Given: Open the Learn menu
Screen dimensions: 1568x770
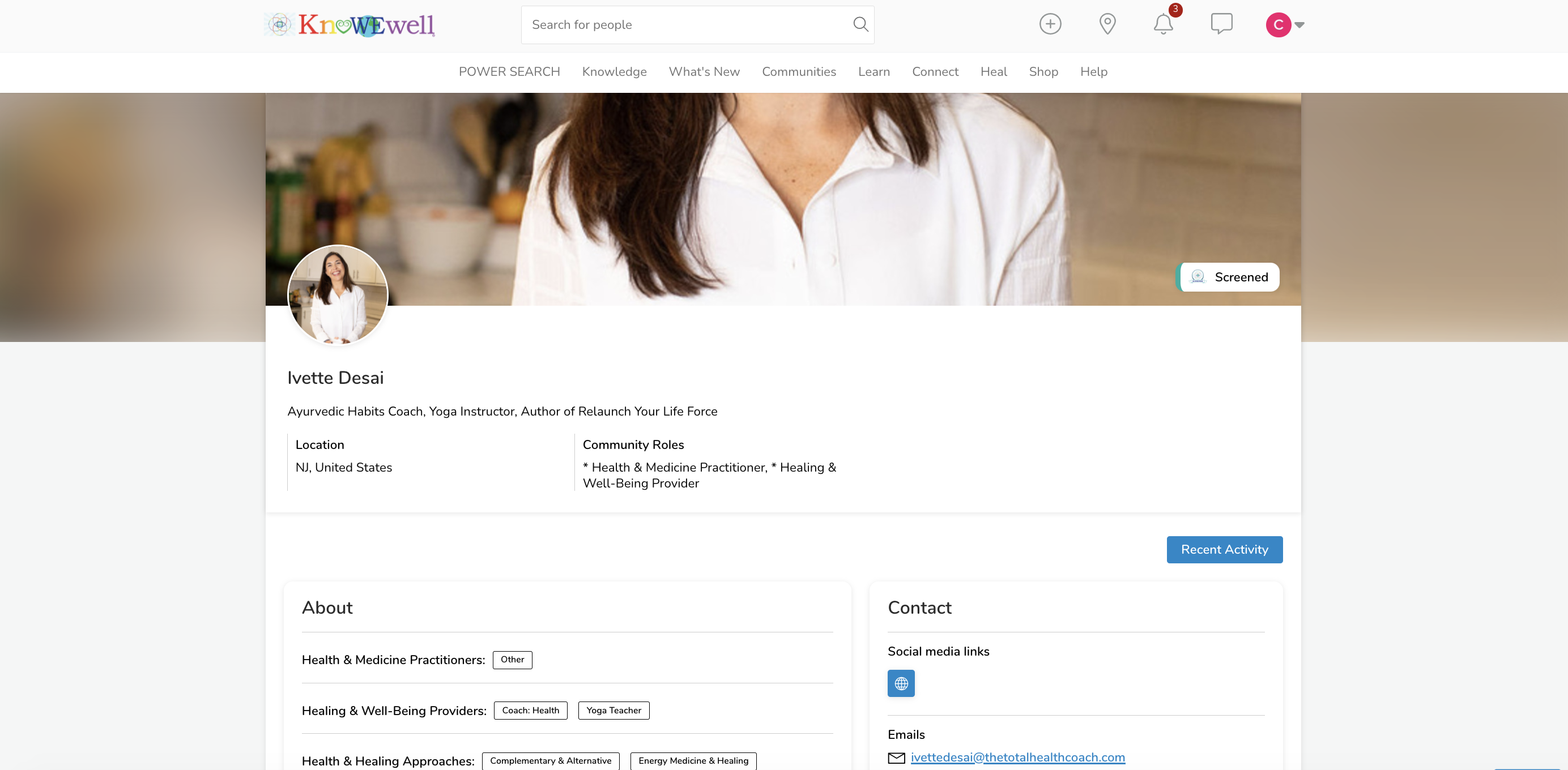Looking at the screenshot, I should click(874, 72).
